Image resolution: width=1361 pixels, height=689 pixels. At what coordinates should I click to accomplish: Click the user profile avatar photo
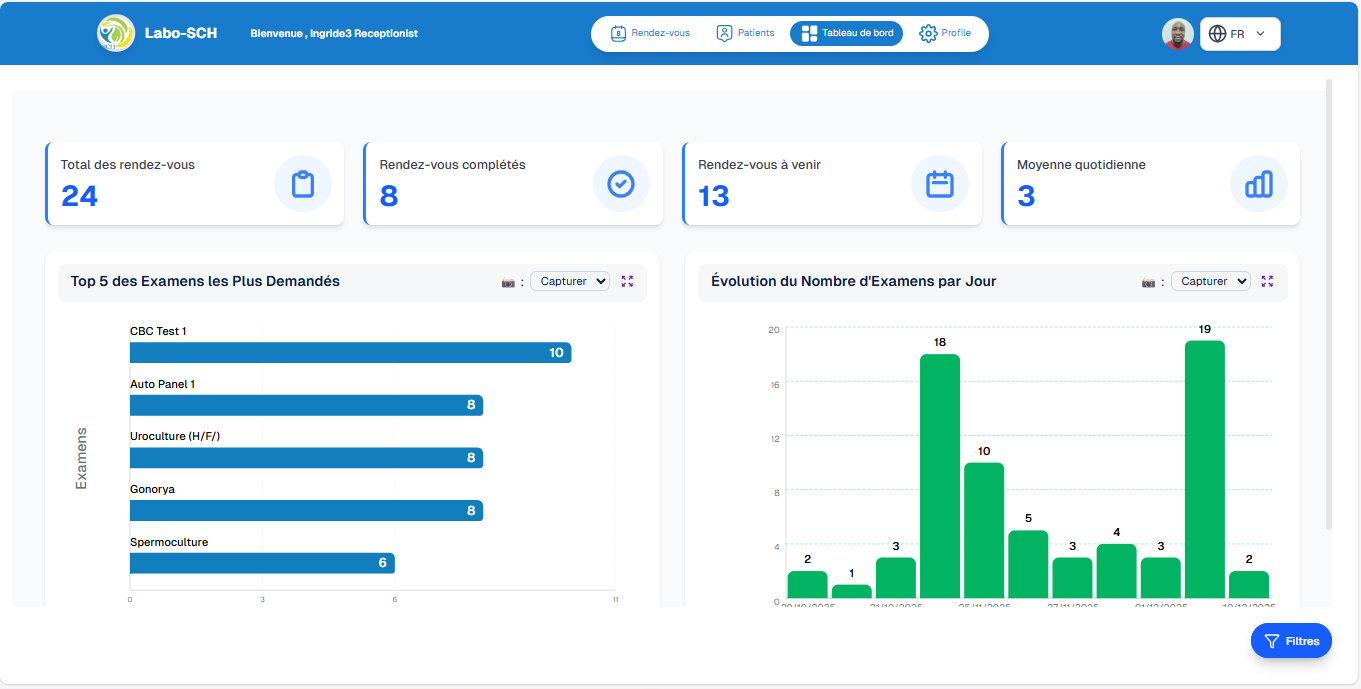pos(1177,33)
